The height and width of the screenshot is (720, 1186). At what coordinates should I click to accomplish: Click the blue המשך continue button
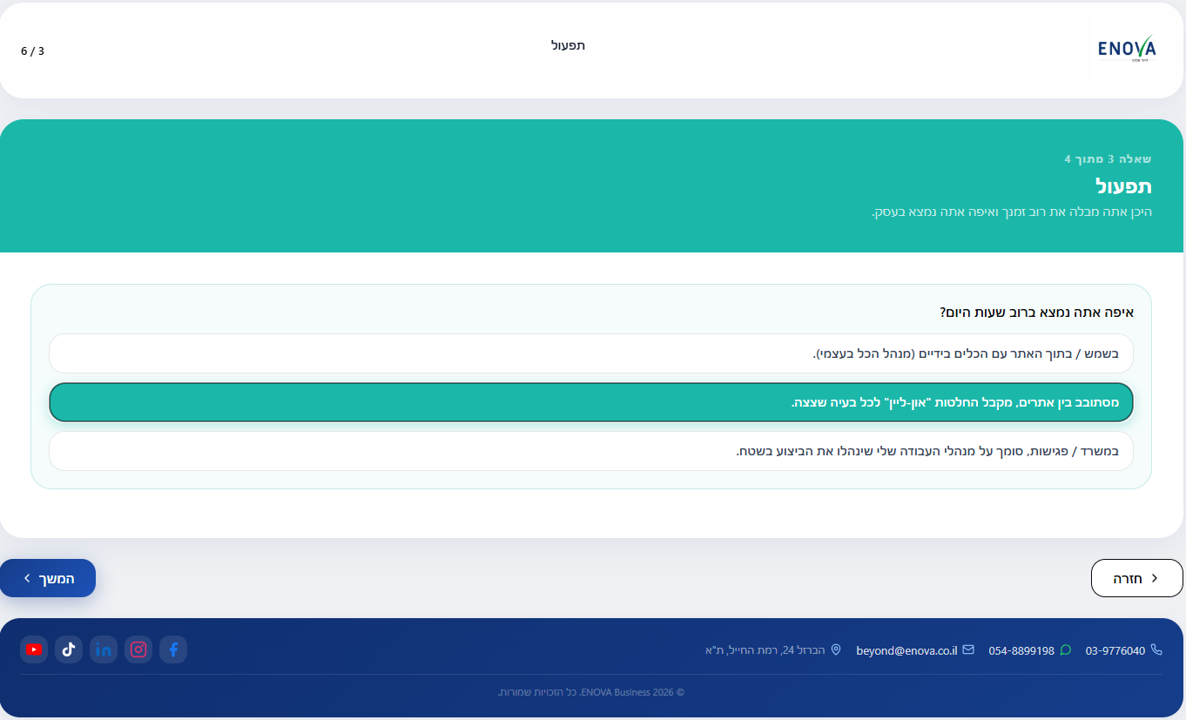(x=48, y=578)
